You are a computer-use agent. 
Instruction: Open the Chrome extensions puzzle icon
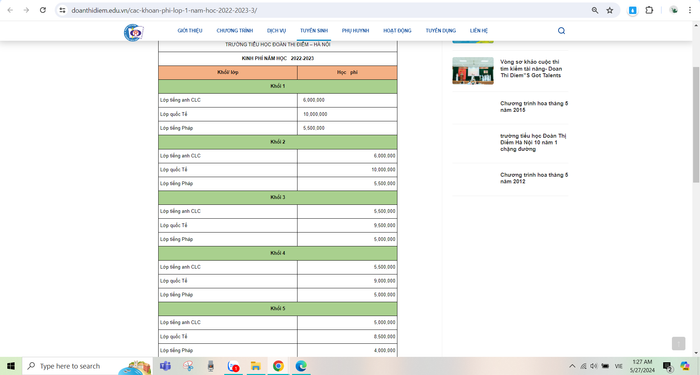pos(649,10)
